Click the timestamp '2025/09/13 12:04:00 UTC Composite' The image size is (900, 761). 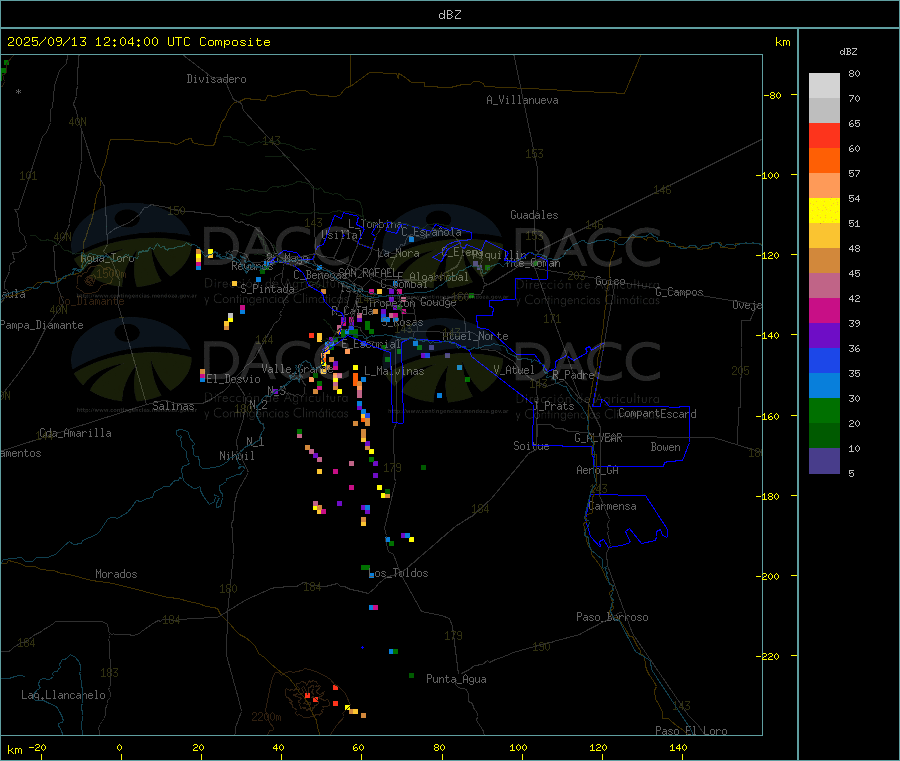(138, 42)
